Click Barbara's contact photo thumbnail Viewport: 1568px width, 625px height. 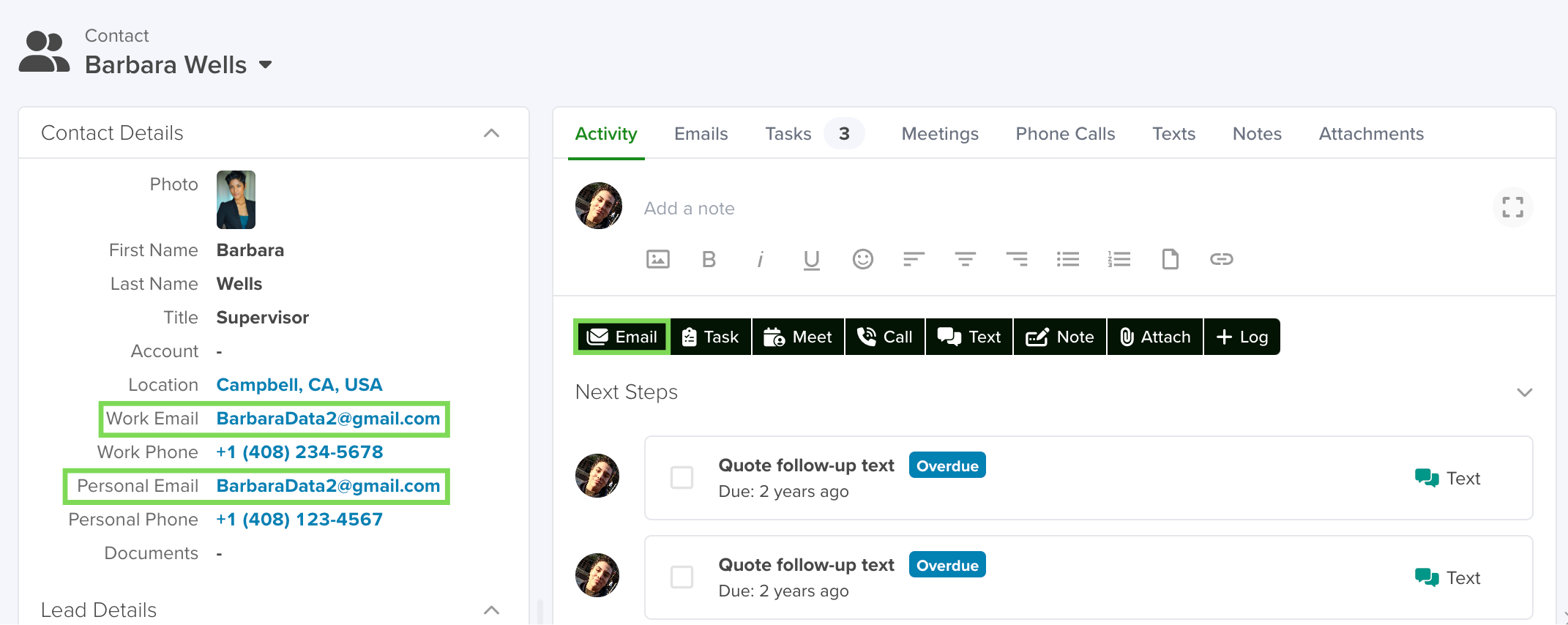pos(236,200)
